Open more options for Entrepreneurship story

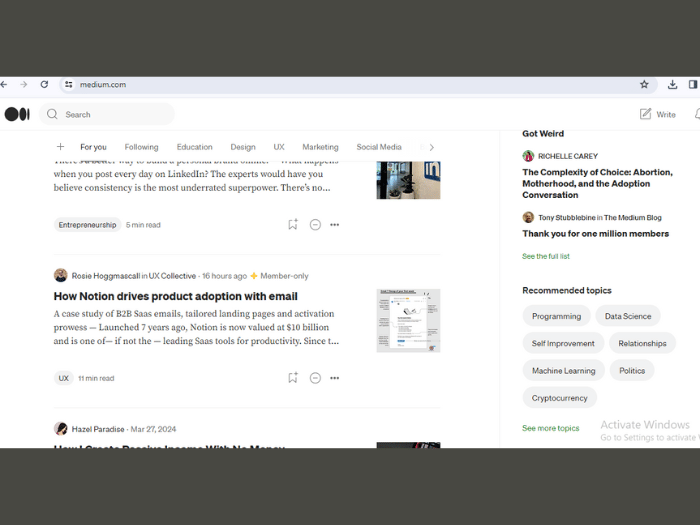pyautogui.click(x=334, y=225)
